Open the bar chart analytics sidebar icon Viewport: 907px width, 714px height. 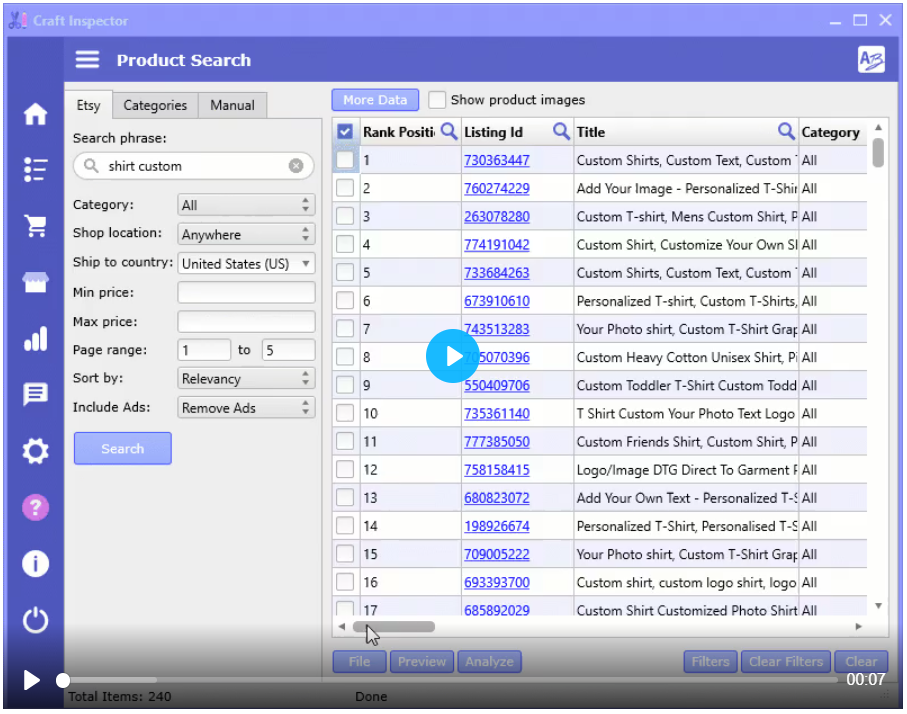tap(35, 339)
